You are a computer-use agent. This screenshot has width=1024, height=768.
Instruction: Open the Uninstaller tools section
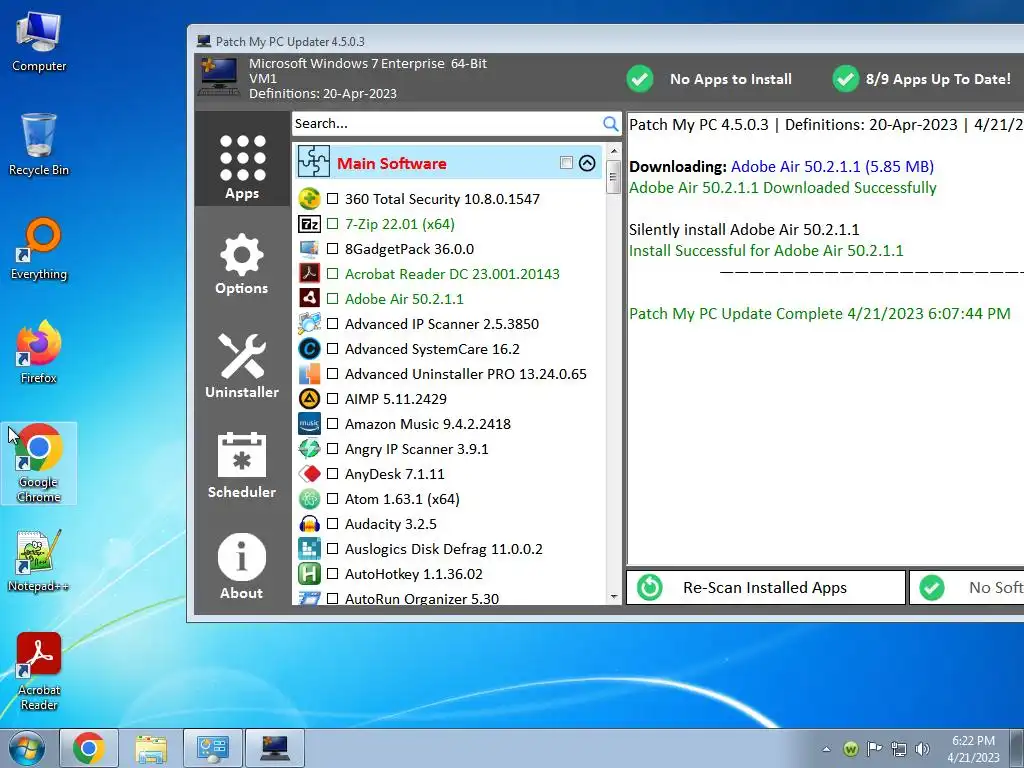tap(242, 366)
